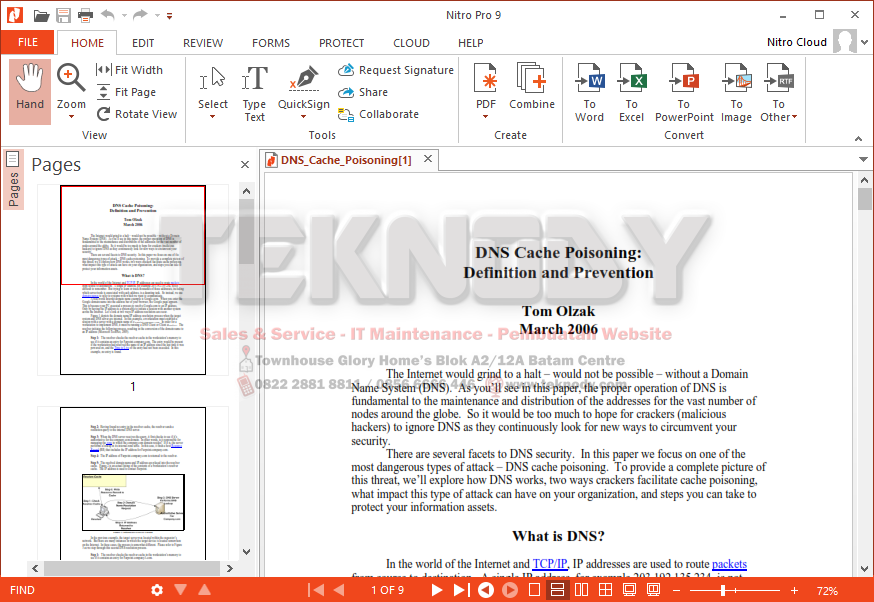
Task: Expand the Select tool dropdown arrow
Action: 212,116
